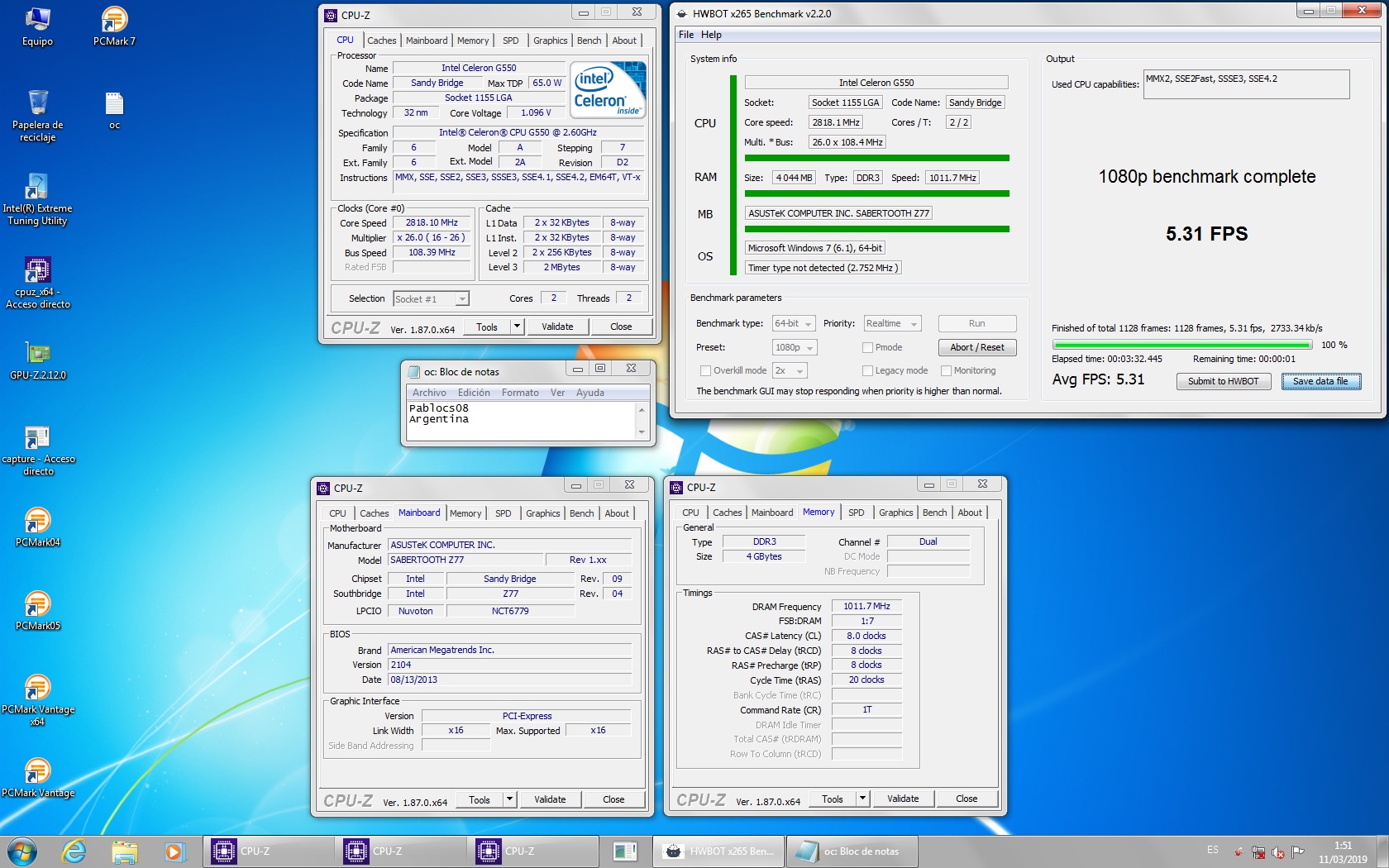Click the taskbar clock
The height and width of the screenshot is (868, 1389).
[1343, 852]
